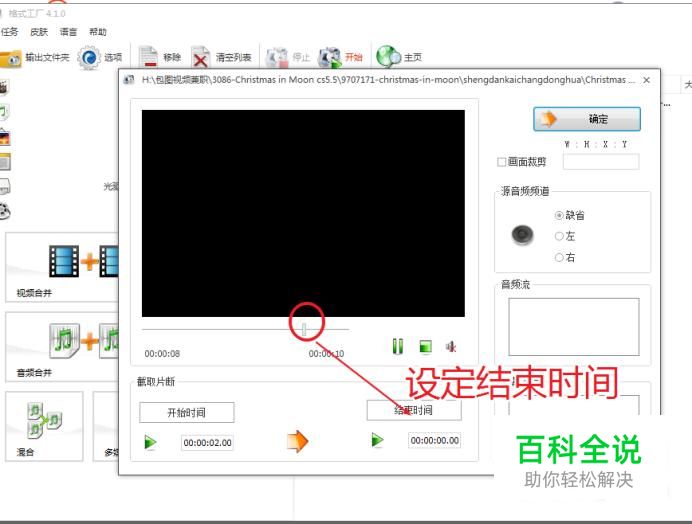
Task: Click the 确定 confirm button
Action: [587, 119]
